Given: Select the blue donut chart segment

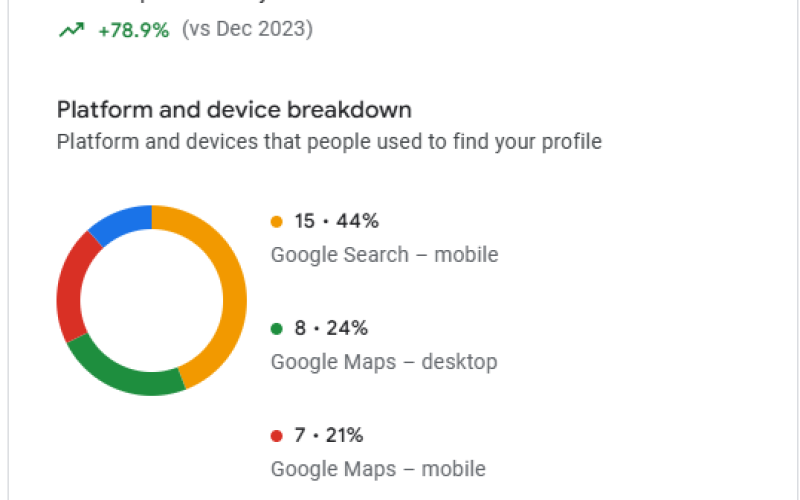Looking at the screenshot, I should pyautogui.click(x=120, y=221).
